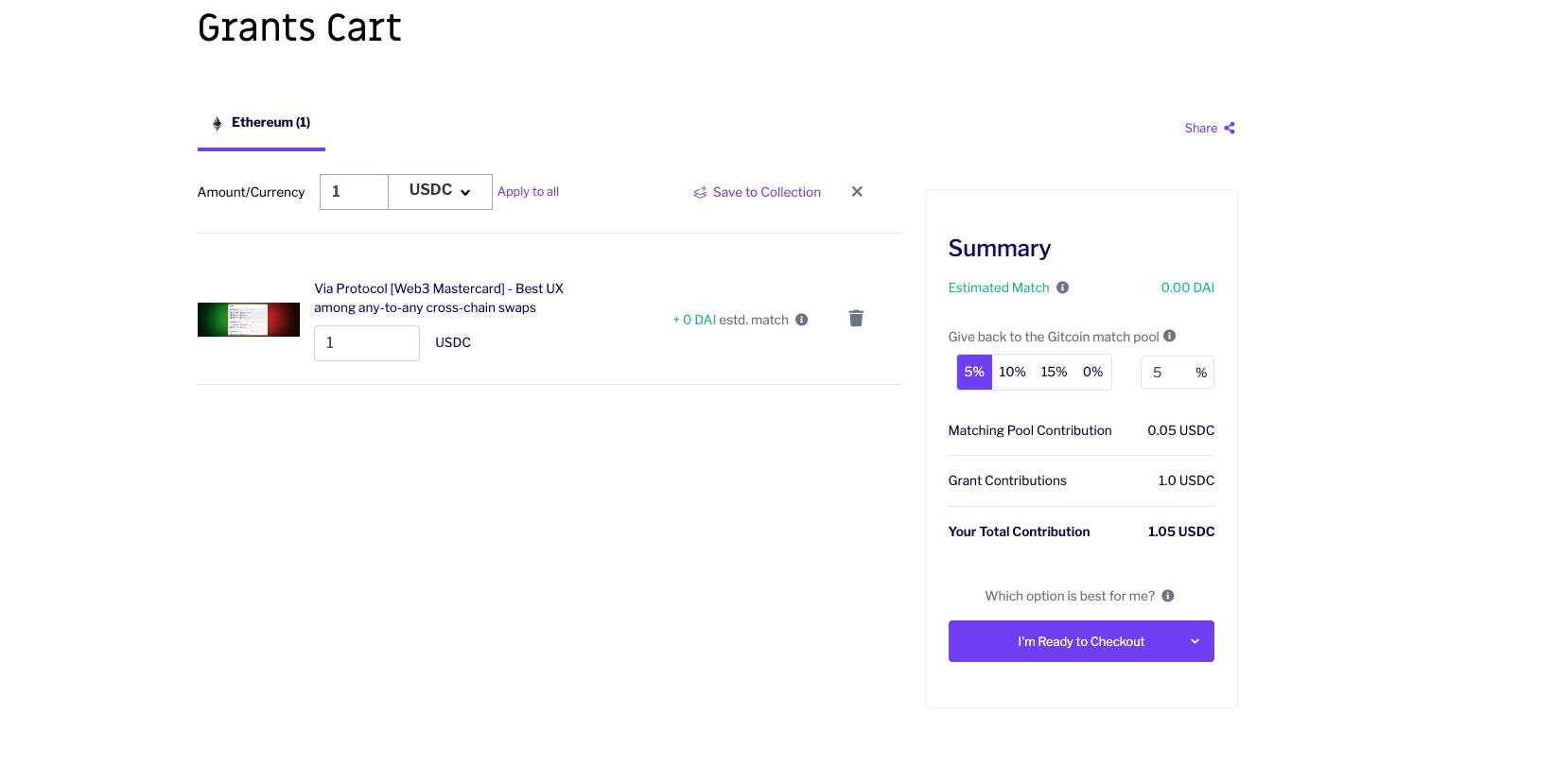Click the Ethereum diamond icon in tab

[218, 123]
